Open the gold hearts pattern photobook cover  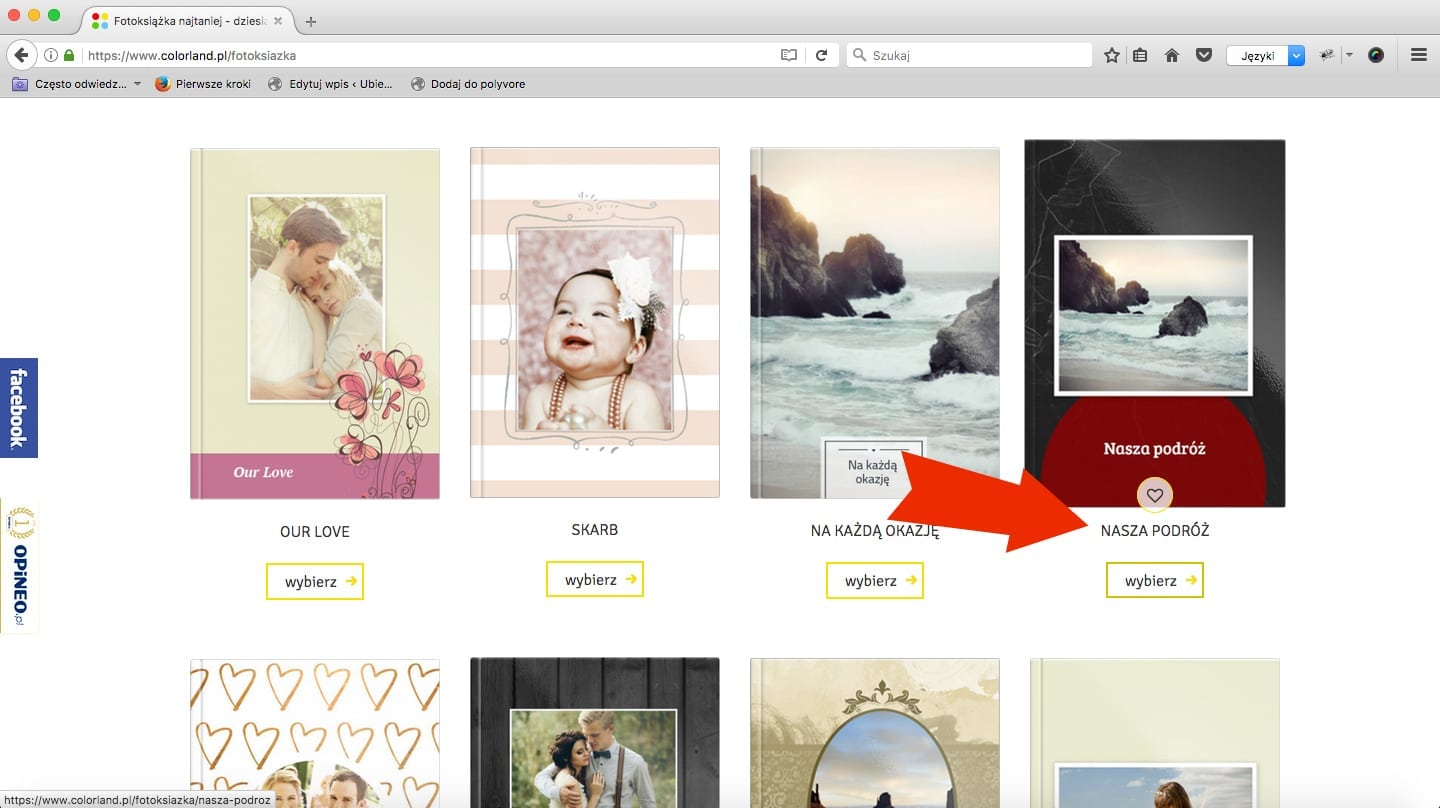[315, 733]
